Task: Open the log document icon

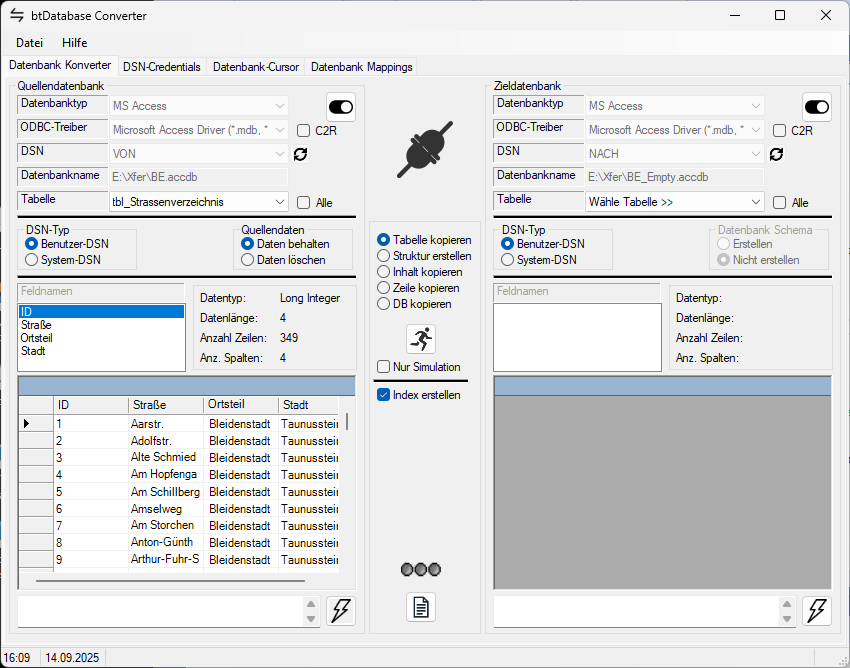Action: [421, 607]
